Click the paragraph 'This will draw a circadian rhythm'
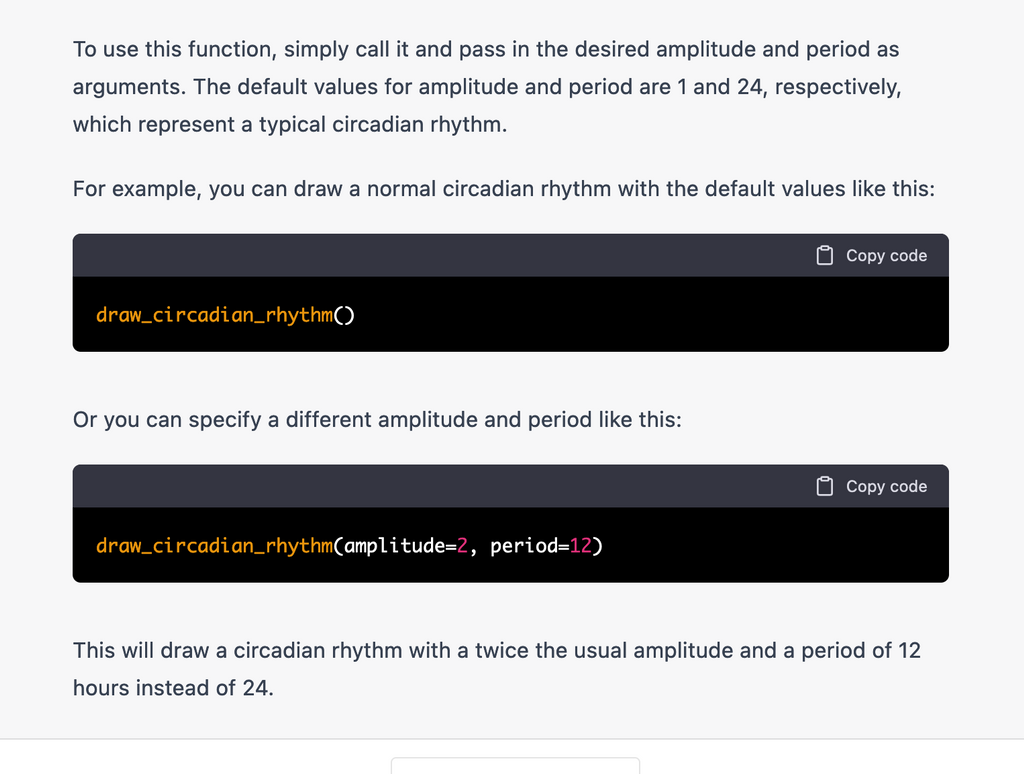This screenshot has width=1024, height=774. point(497,669)
